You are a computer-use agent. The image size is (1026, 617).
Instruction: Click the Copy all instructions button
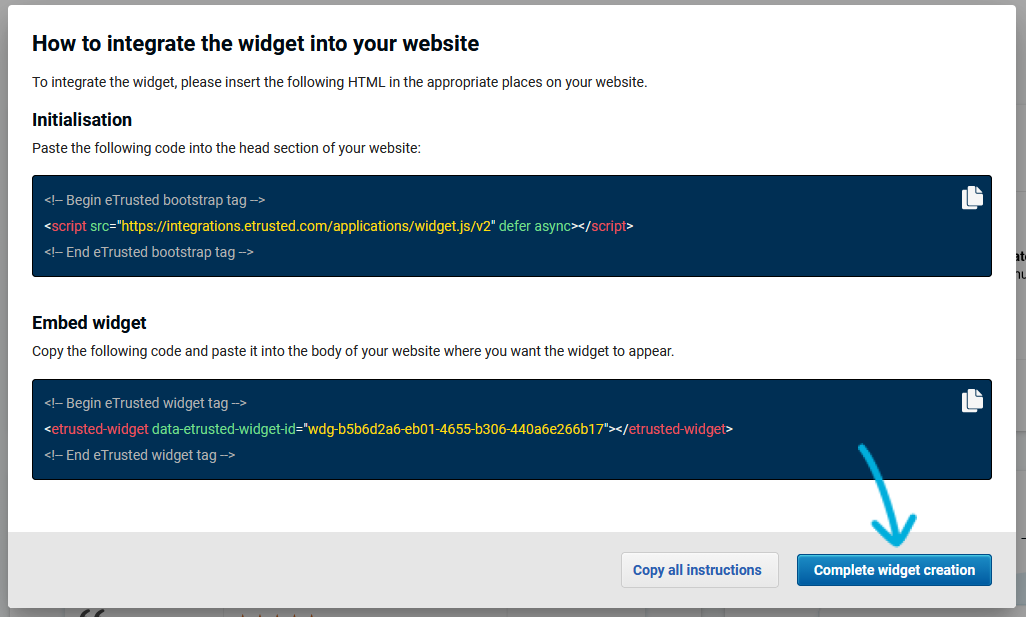(x=699, y=569)
